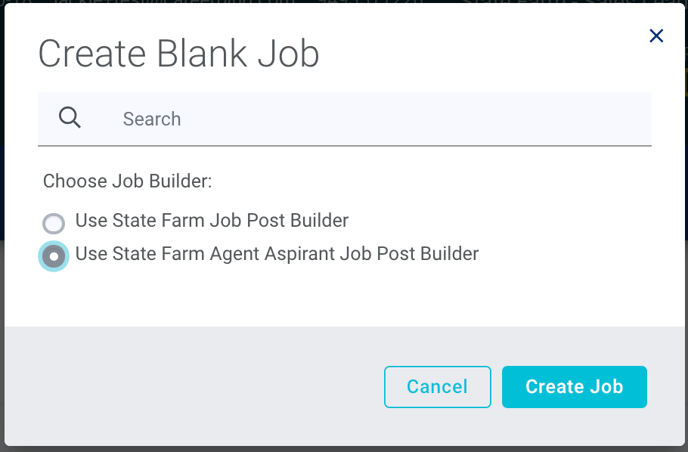Click the teal Create Job button
This screenshot has height=452, width=688.
574,387
